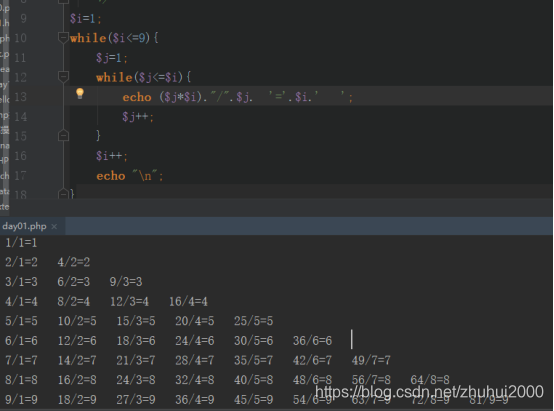Click the yellow lightbulb quick-fix icon
554x411 pixels.
80,94
